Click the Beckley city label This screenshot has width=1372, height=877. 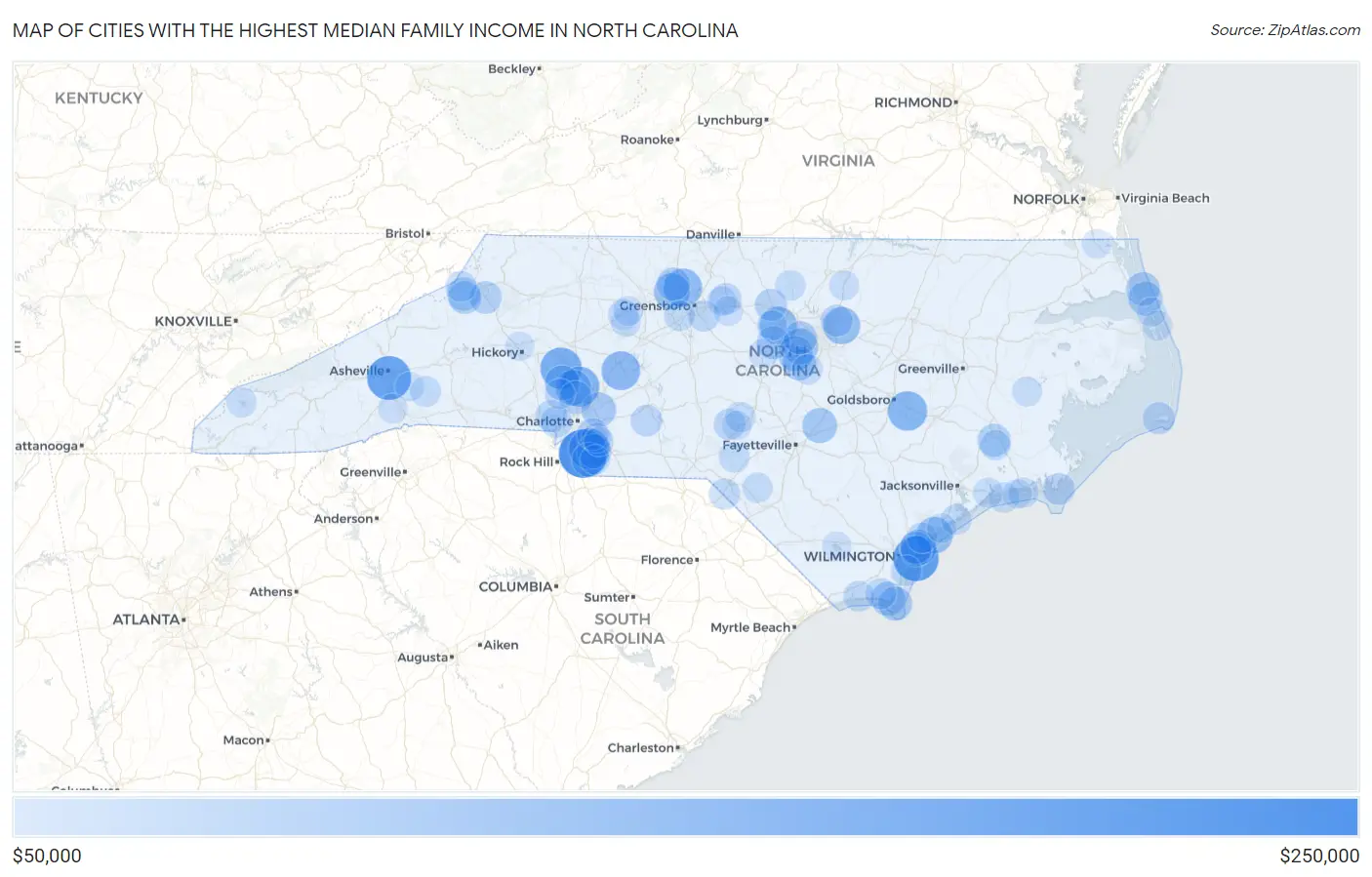[512, 69]
